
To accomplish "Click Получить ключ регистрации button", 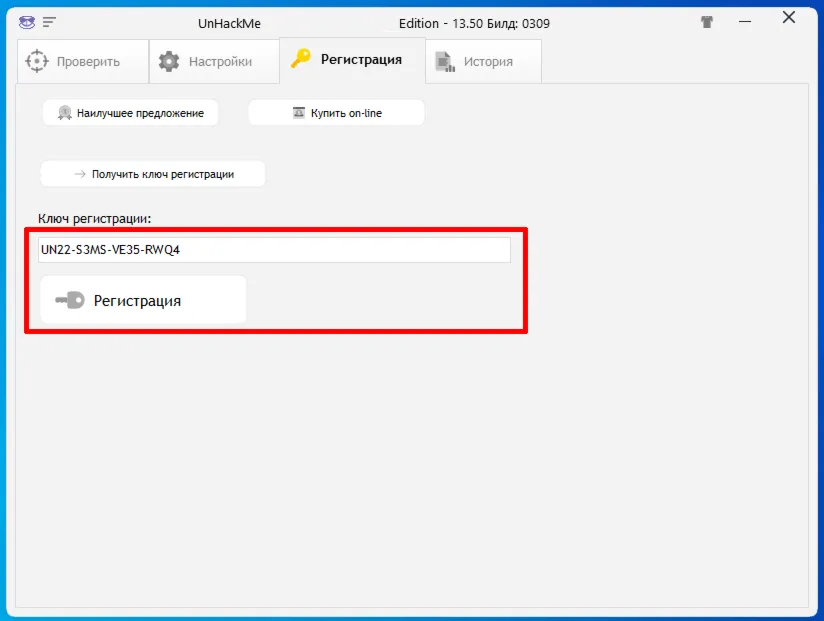I will (153, 174).
